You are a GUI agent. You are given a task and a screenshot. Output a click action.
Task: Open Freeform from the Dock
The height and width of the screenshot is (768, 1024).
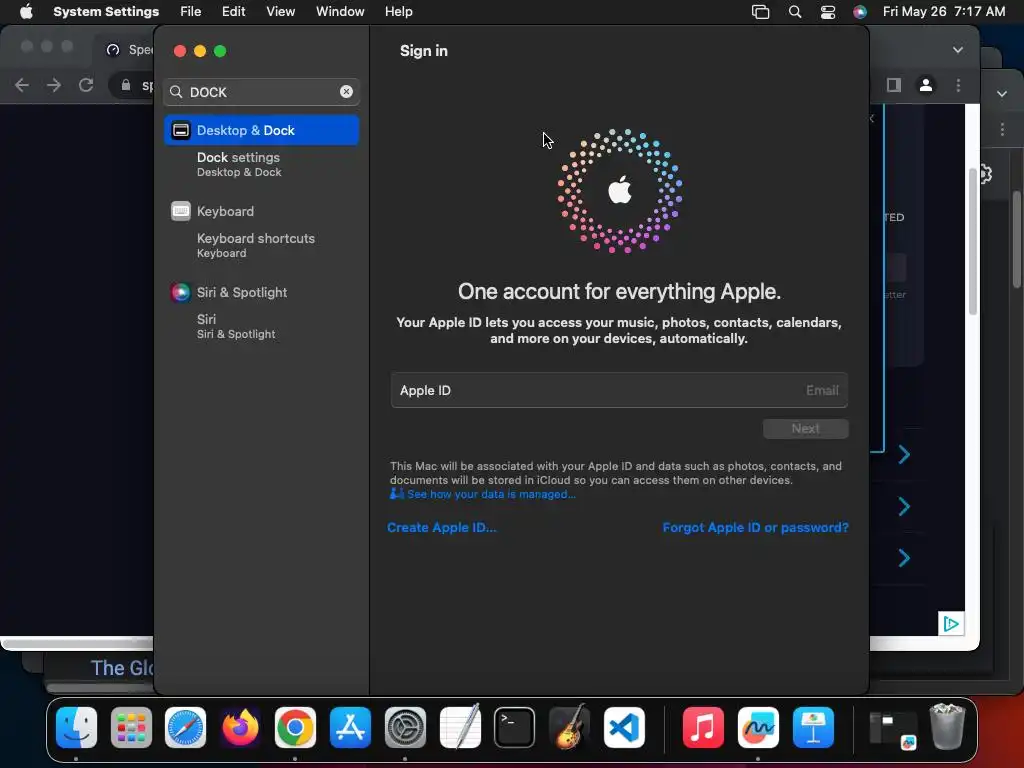pos(758,727)
